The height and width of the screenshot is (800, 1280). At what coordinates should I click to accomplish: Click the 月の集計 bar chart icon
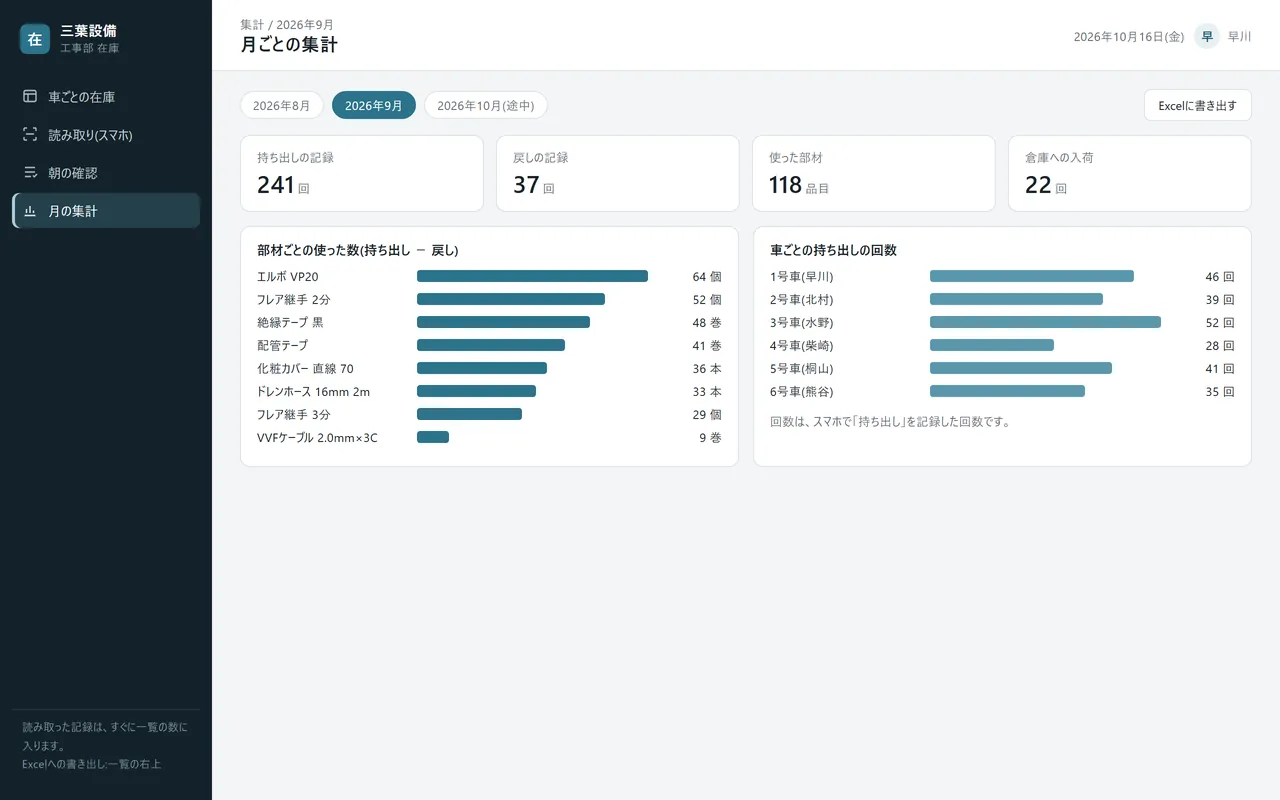[x=30, y=211]
